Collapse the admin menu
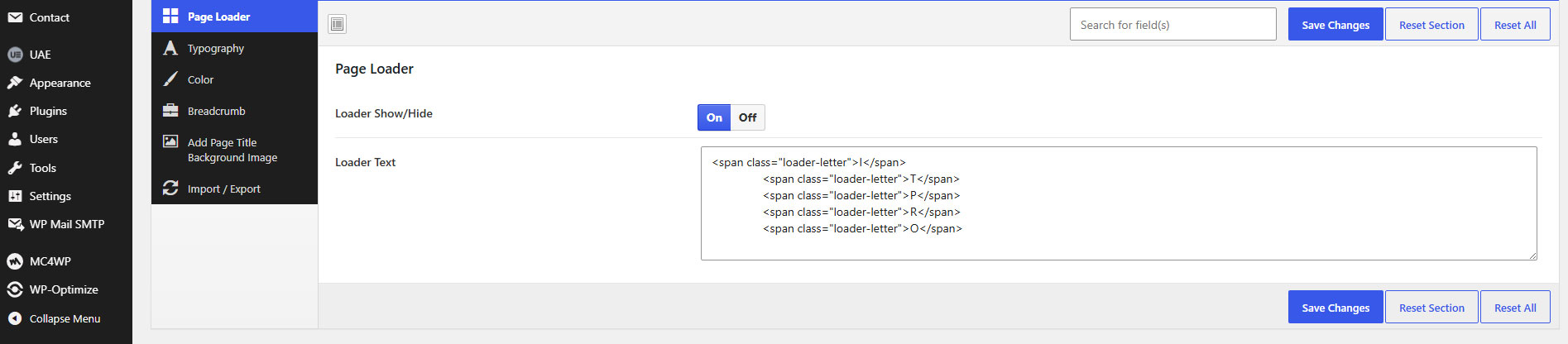Image resolution: width=1568 pixels, height=344 pixels. [65, 318]
